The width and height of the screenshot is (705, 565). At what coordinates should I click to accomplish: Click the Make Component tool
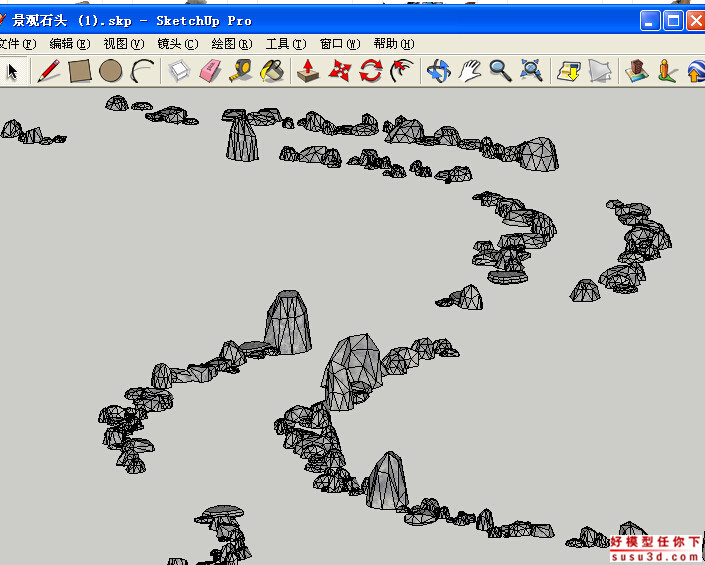179,71
